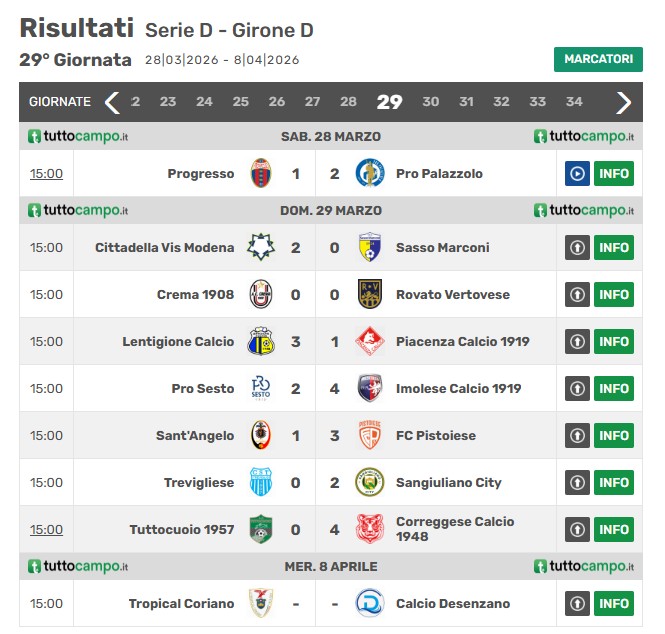Click the Calcio Desenzano logo
The height and width of the screenshot is (634, 665).
(x=369, y=603)
